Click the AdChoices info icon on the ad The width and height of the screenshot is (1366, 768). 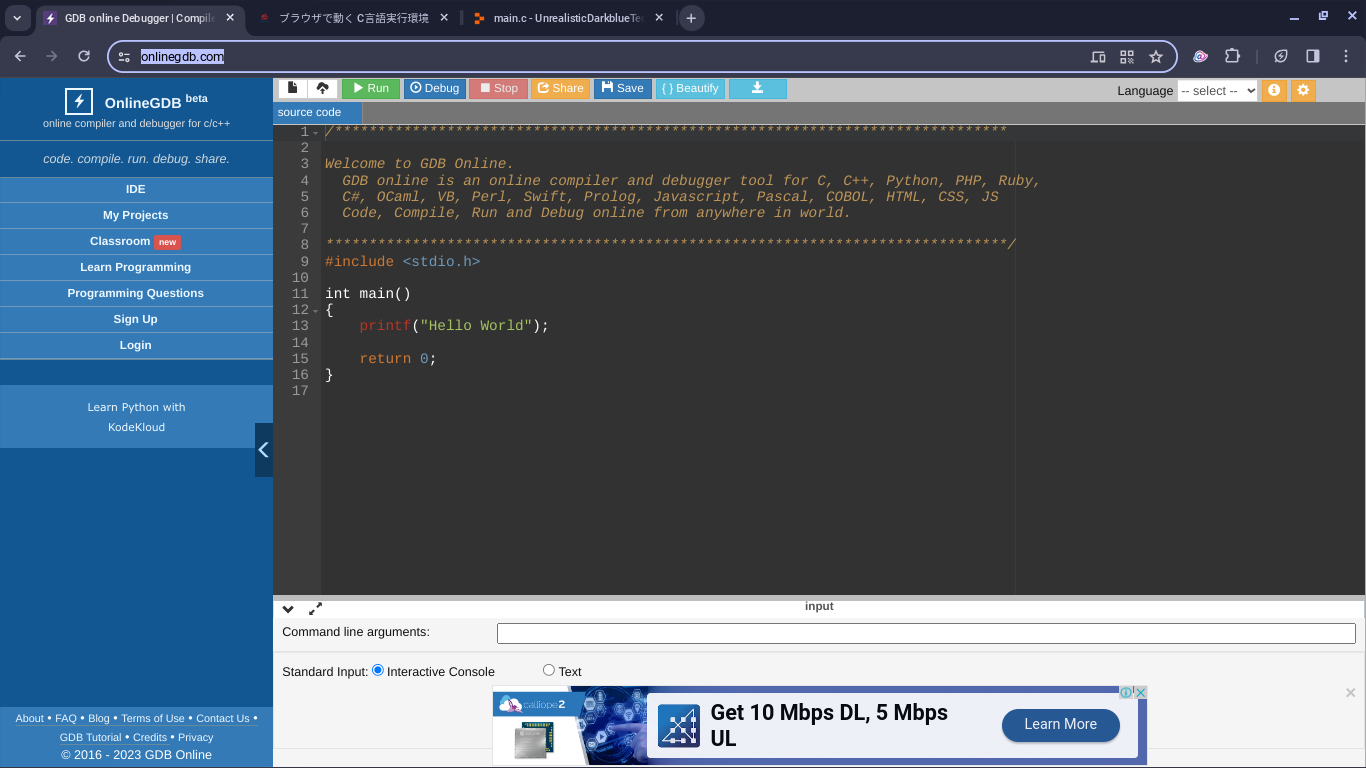click(x=1126, y=692)
